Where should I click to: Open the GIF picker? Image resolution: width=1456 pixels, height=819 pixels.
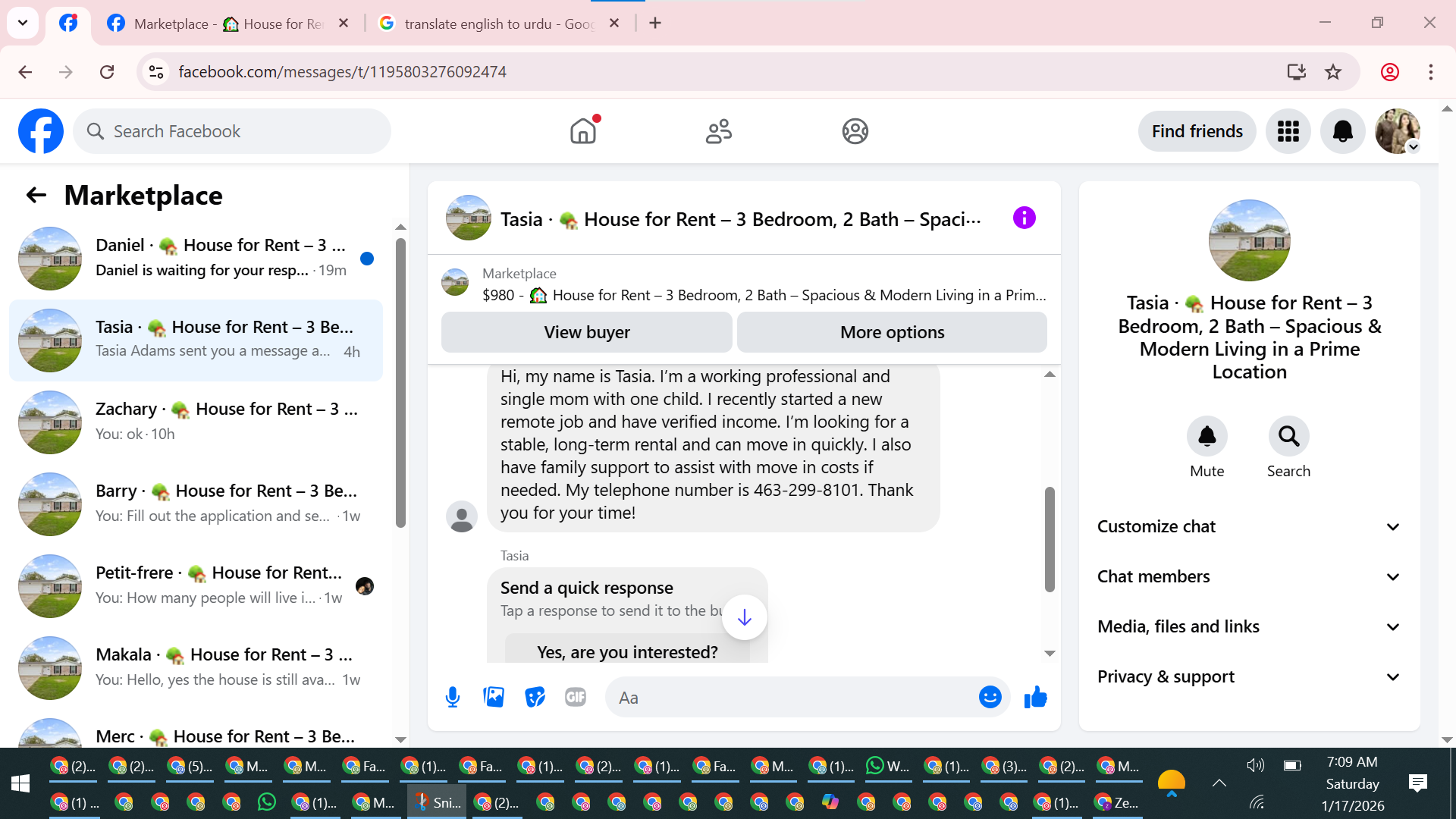576,697
